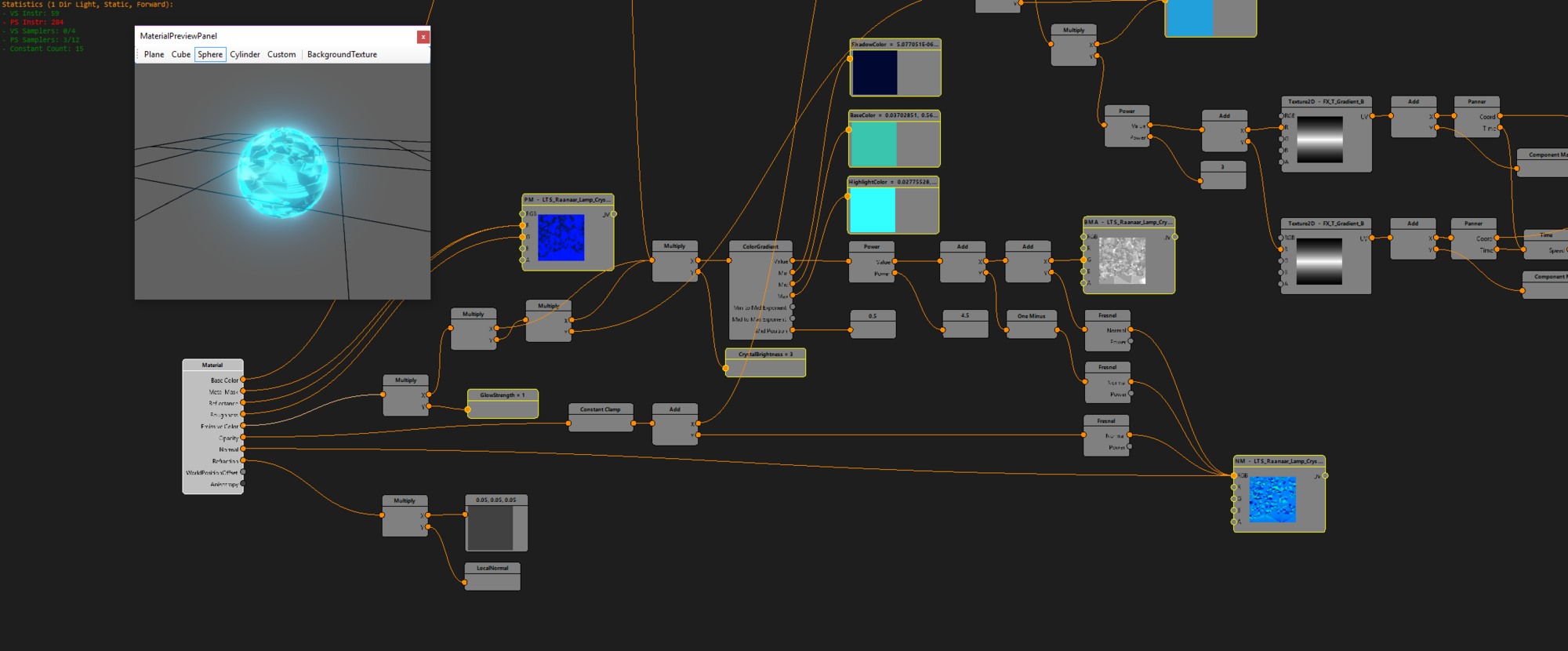Click Power pin on the topmost Fresnel node
The image size is (1568, 651).
[1131, 341]
